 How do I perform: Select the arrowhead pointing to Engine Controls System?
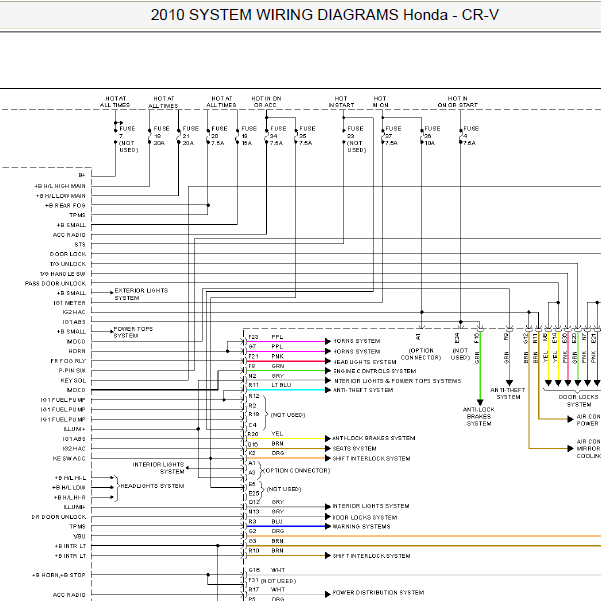328,371
